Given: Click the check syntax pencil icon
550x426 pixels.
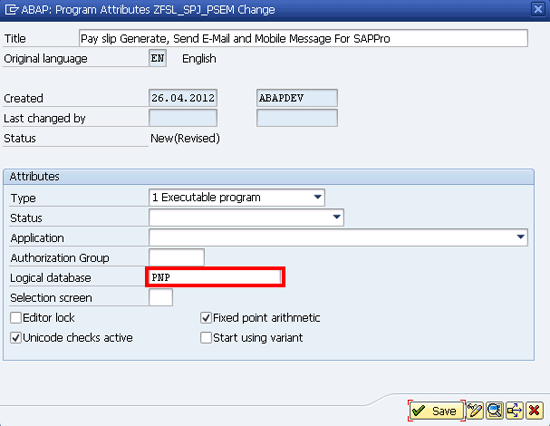Looking at the screenshot, I should point(475,411).
